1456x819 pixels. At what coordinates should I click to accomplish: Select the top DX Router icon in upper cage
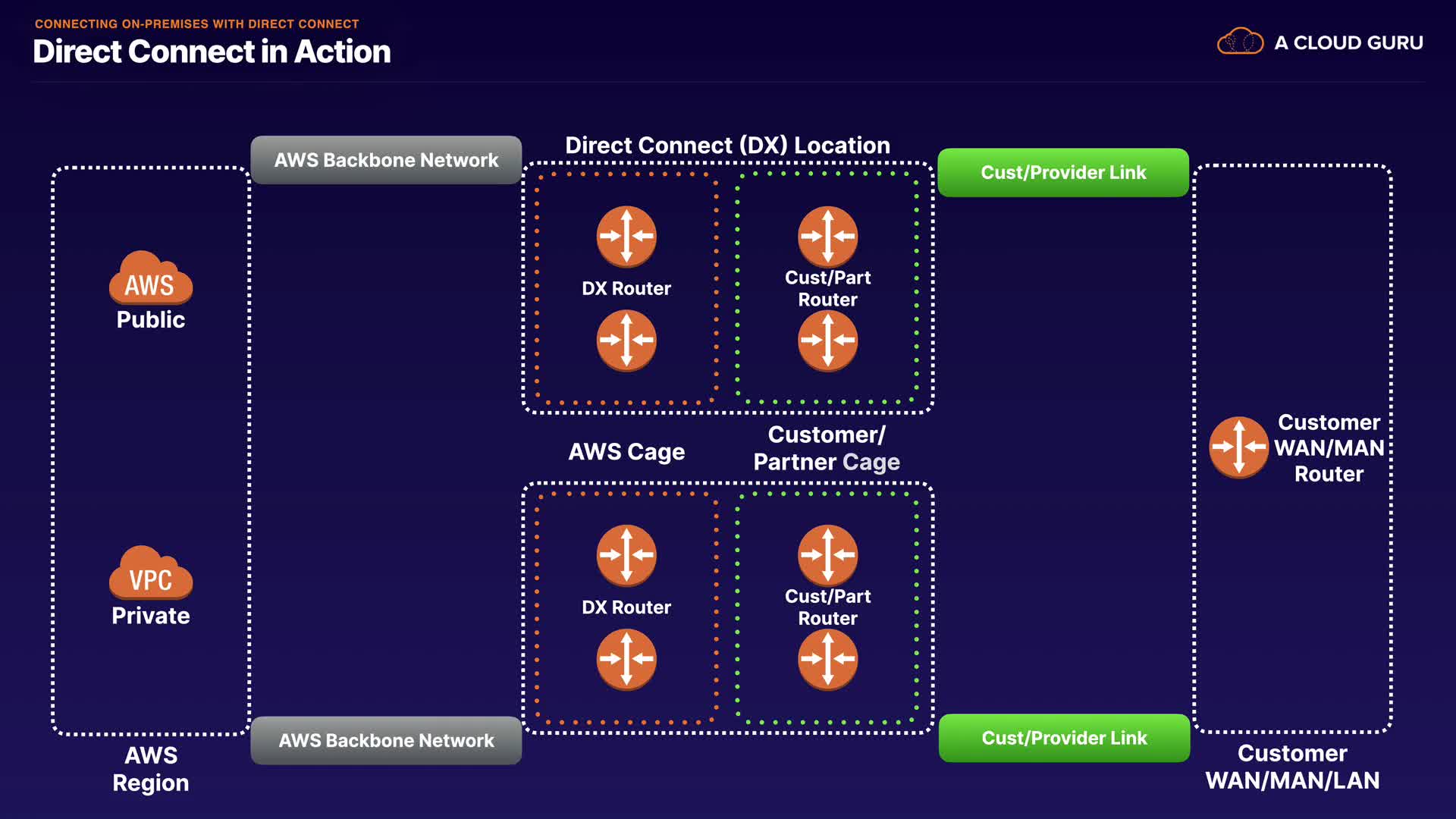[x=626, y=237]
